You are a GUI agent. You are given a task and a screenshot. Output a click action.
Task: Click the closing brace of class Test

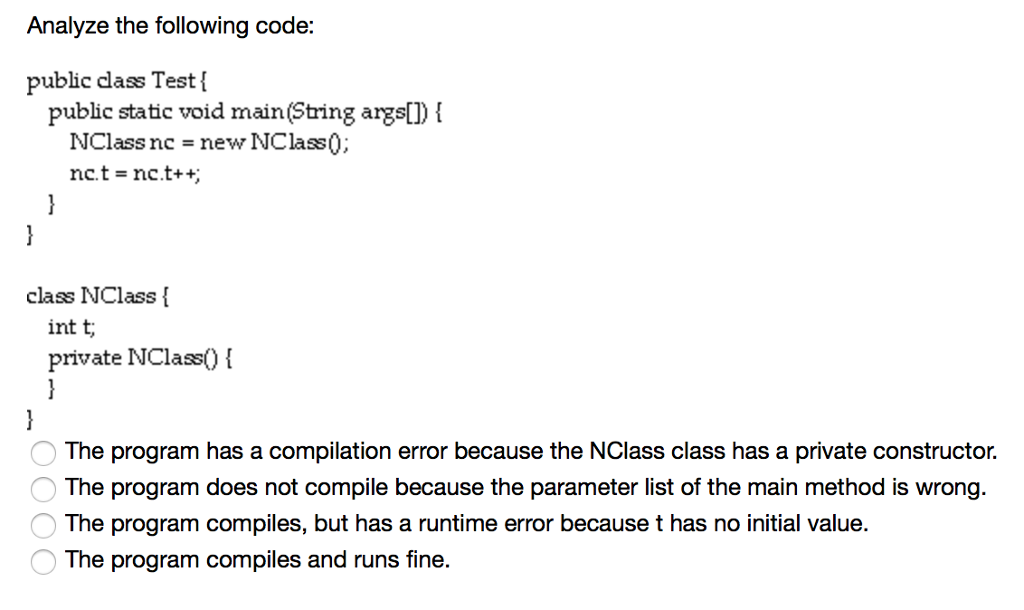coord(30,235)
